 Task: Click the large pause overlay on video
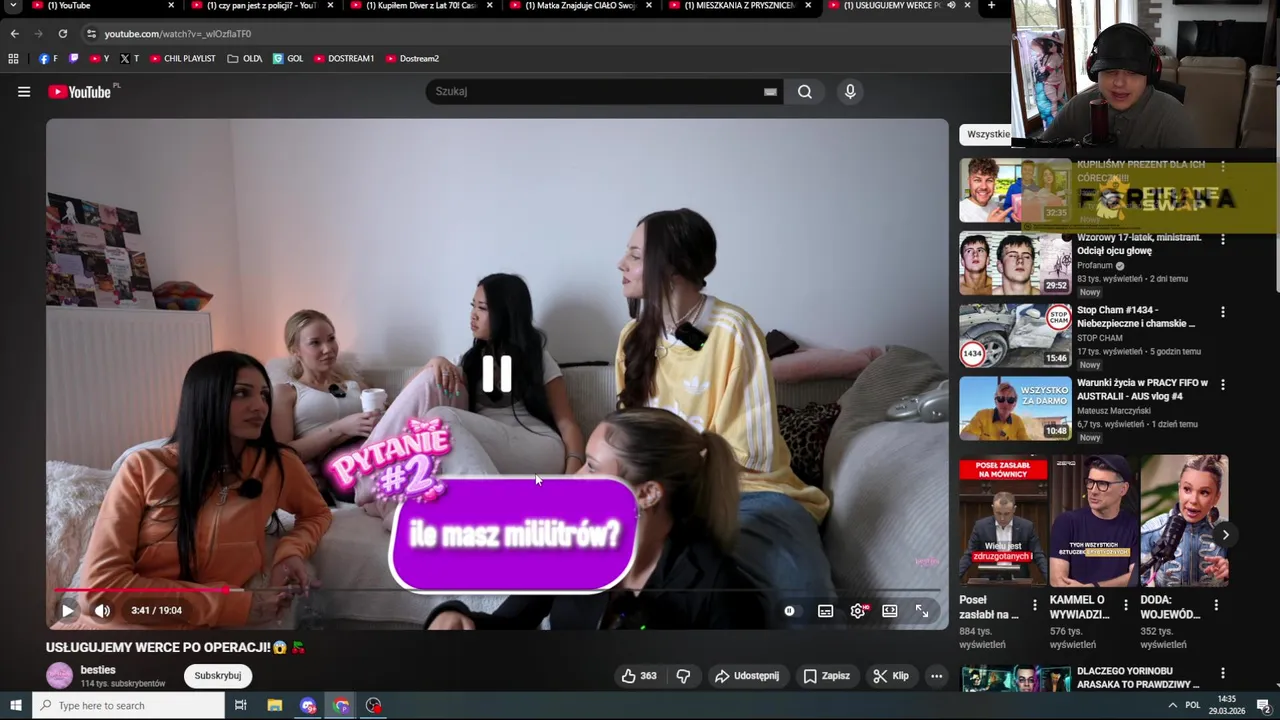[x=497, y=374]
